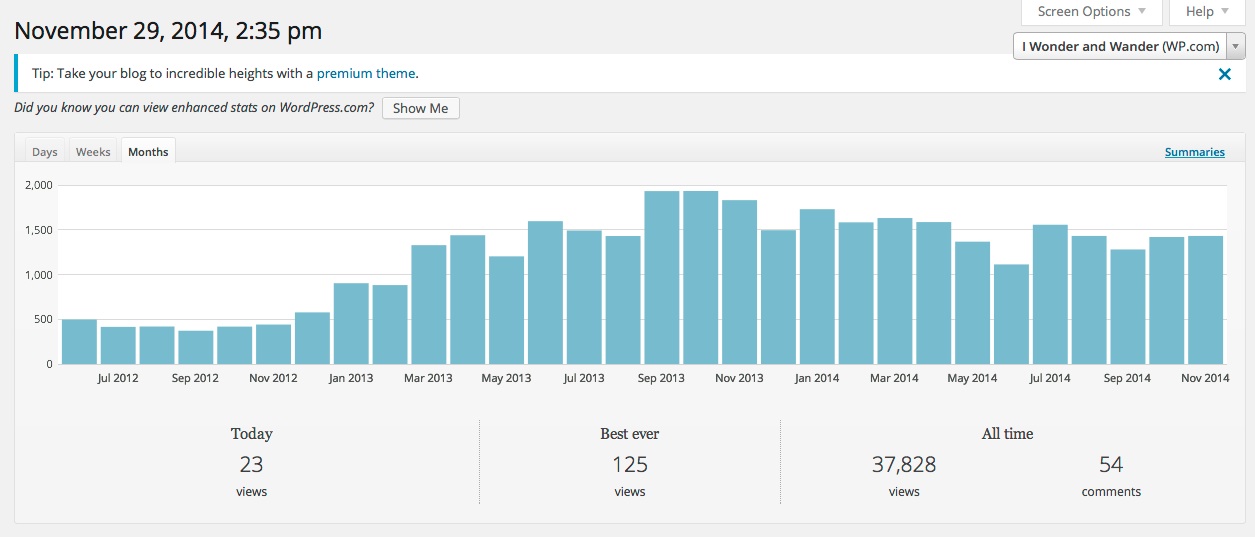
Task: Click the Sep 2013 bar in chart
Action: pyautogui.click(x=662, y=278)
